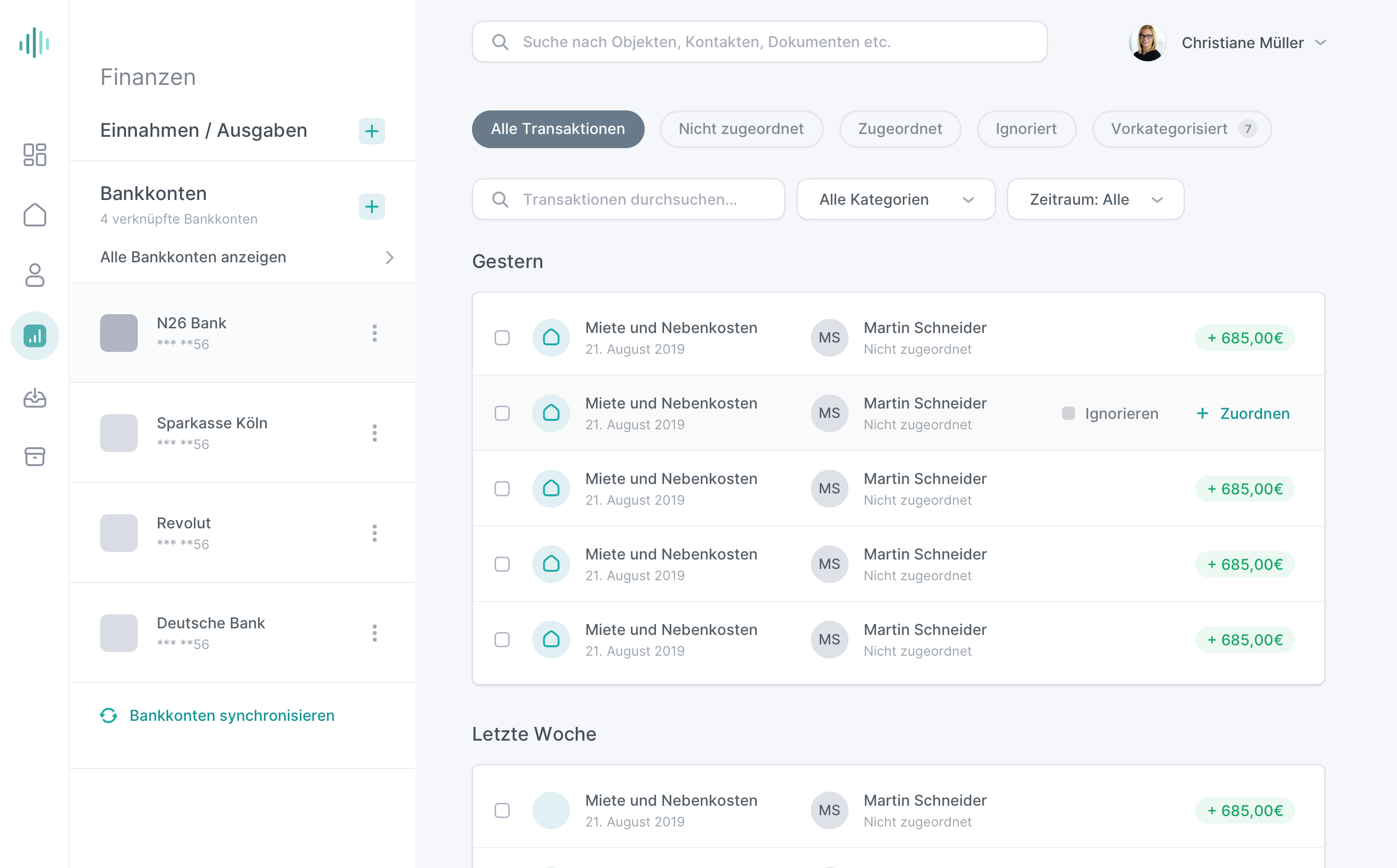
Task: Select the Vorkategorisiert filter tab
Action: [1181, 129]
